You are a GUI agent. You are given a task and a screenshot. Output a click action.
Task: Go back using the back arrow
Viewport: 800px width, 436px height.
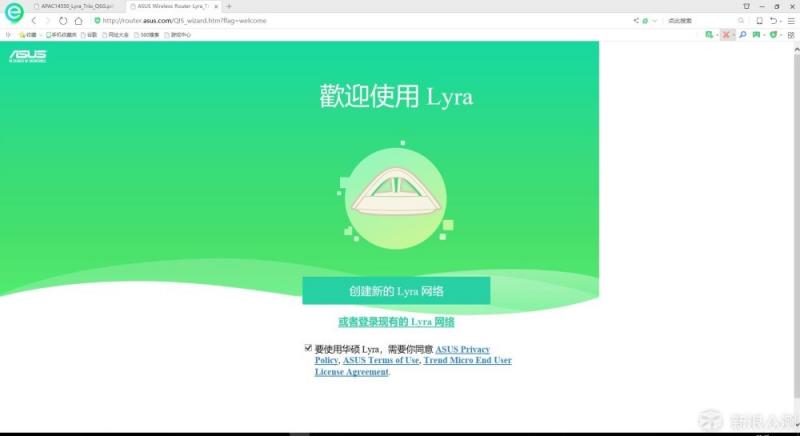pos(34,21)
